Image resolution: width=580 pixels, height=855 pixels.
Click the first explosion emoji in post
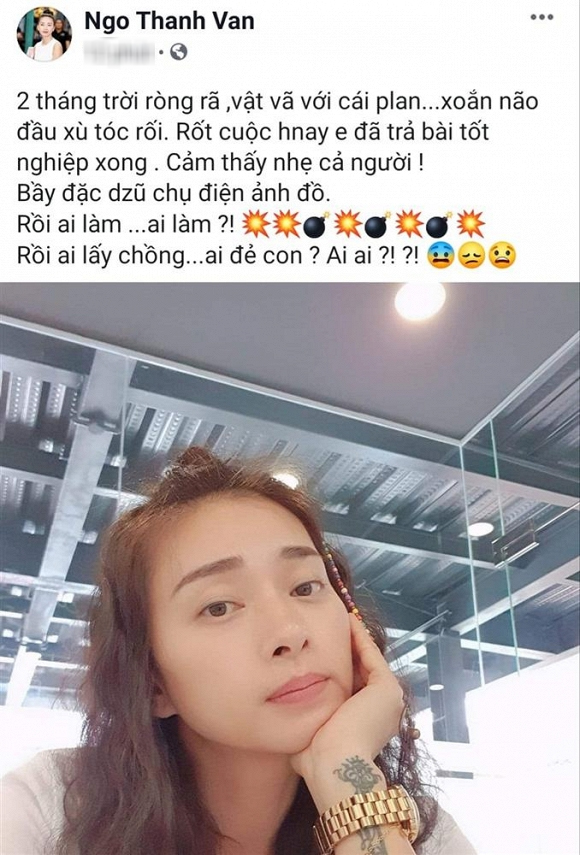point(256,224)
